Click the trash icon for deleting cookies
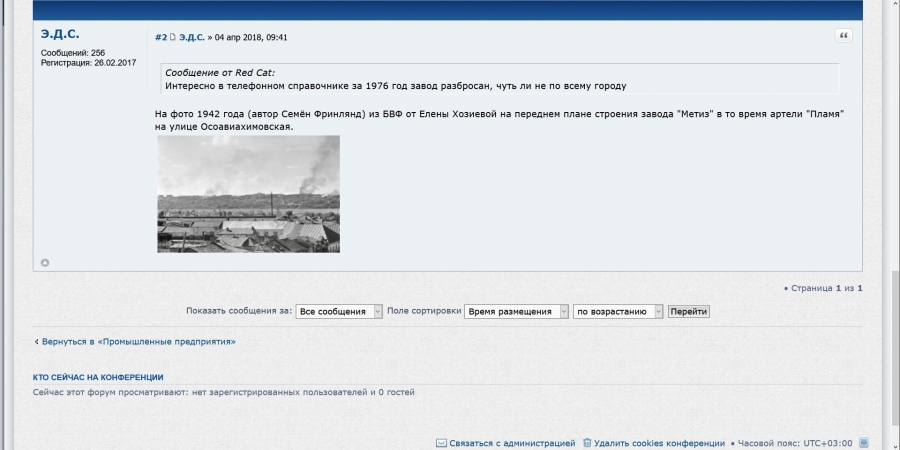The image size is (900, 450). 587,443
